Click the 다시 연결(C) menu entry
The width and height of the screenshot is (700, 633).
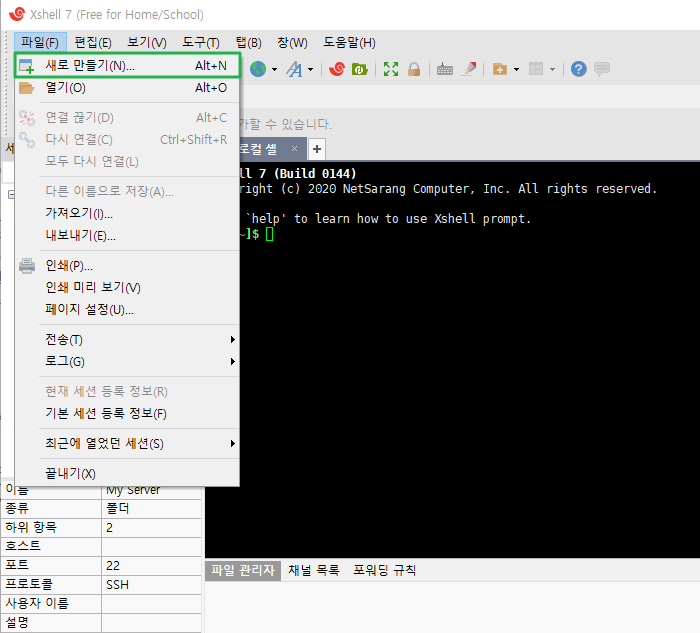(128, 140)
